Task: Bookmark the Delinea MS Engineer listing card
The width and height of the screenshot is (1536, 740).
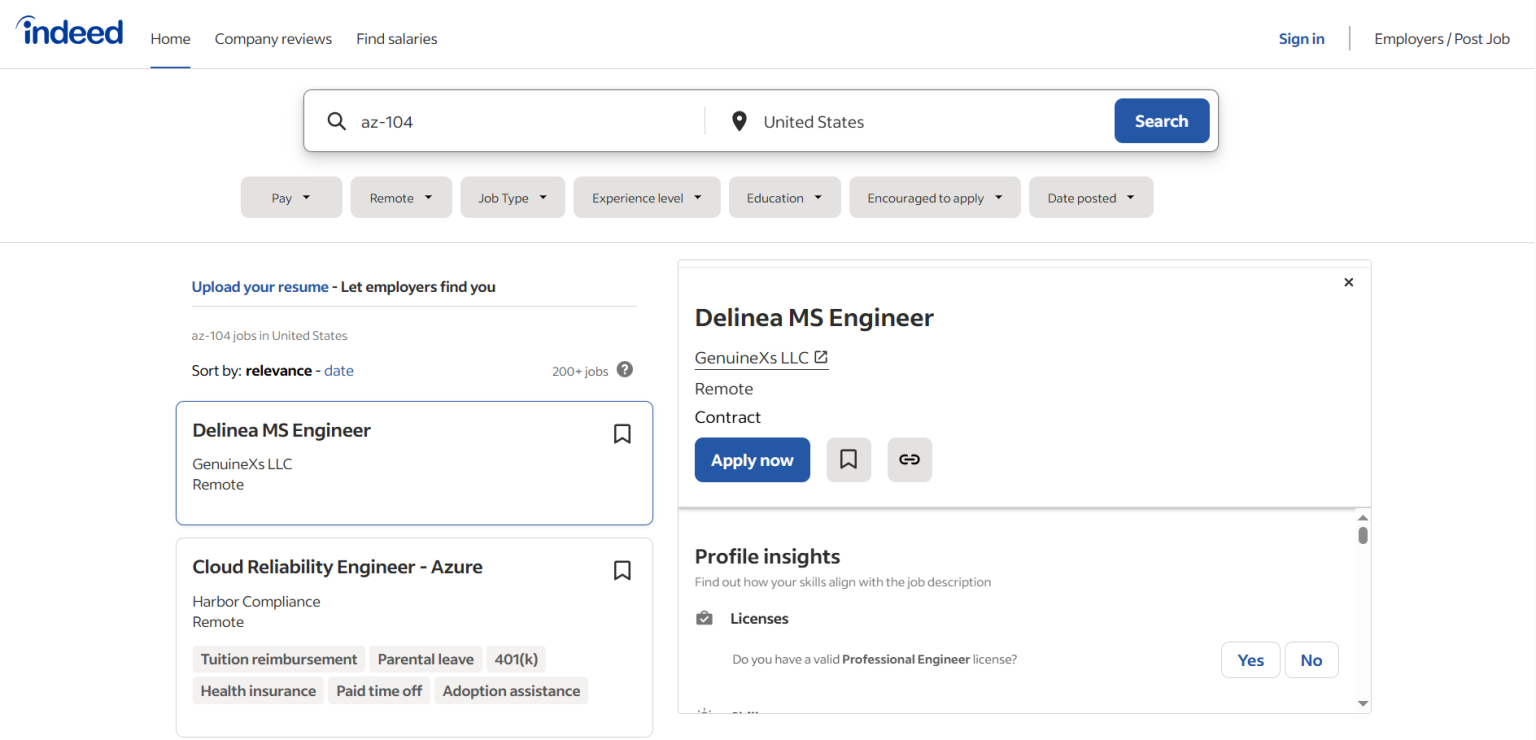Action: pyautogui.click(x=622, y=434)
